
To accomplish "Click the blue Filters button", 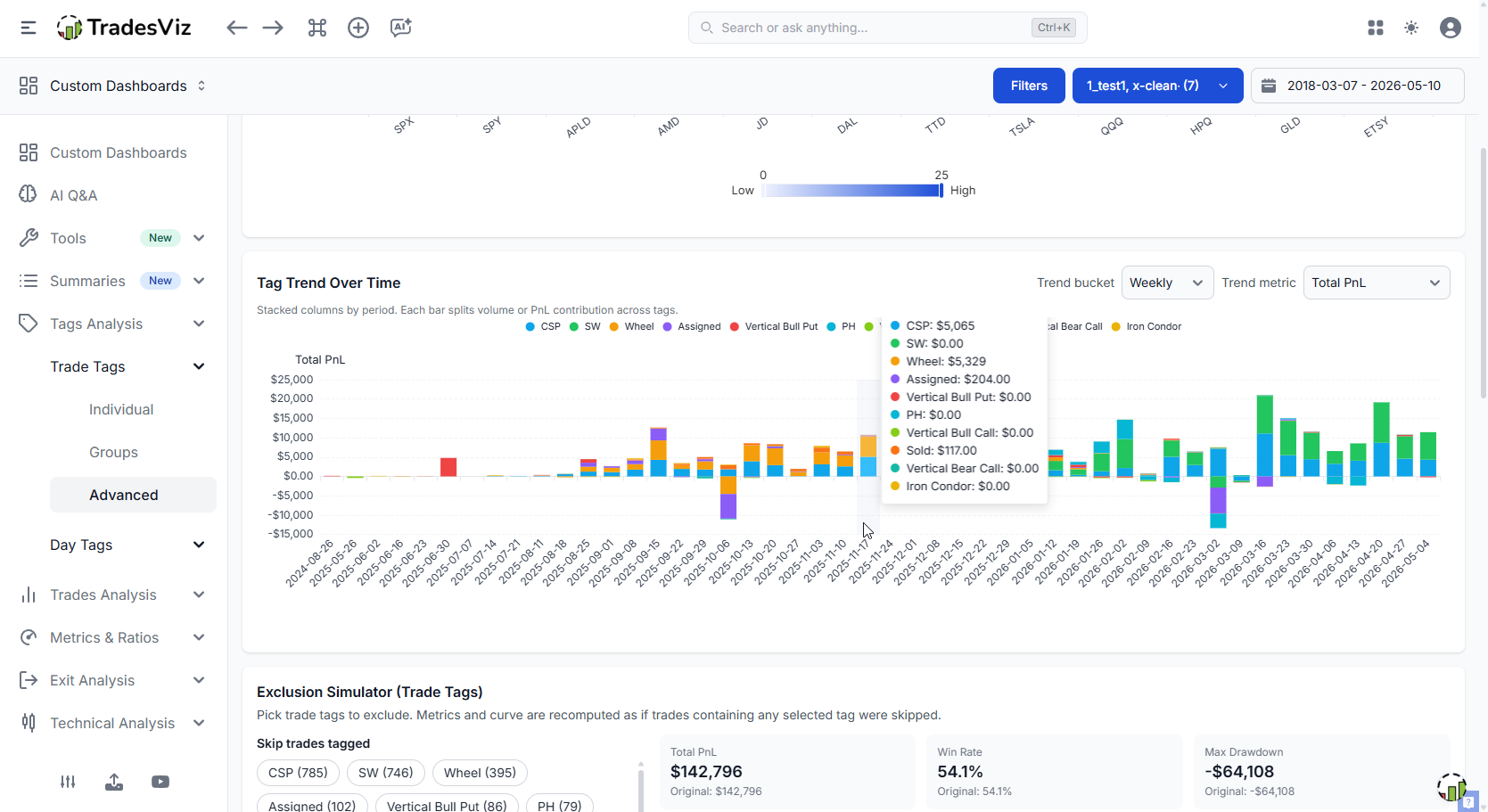I will pyautogui.click(x=1029, y=86).
